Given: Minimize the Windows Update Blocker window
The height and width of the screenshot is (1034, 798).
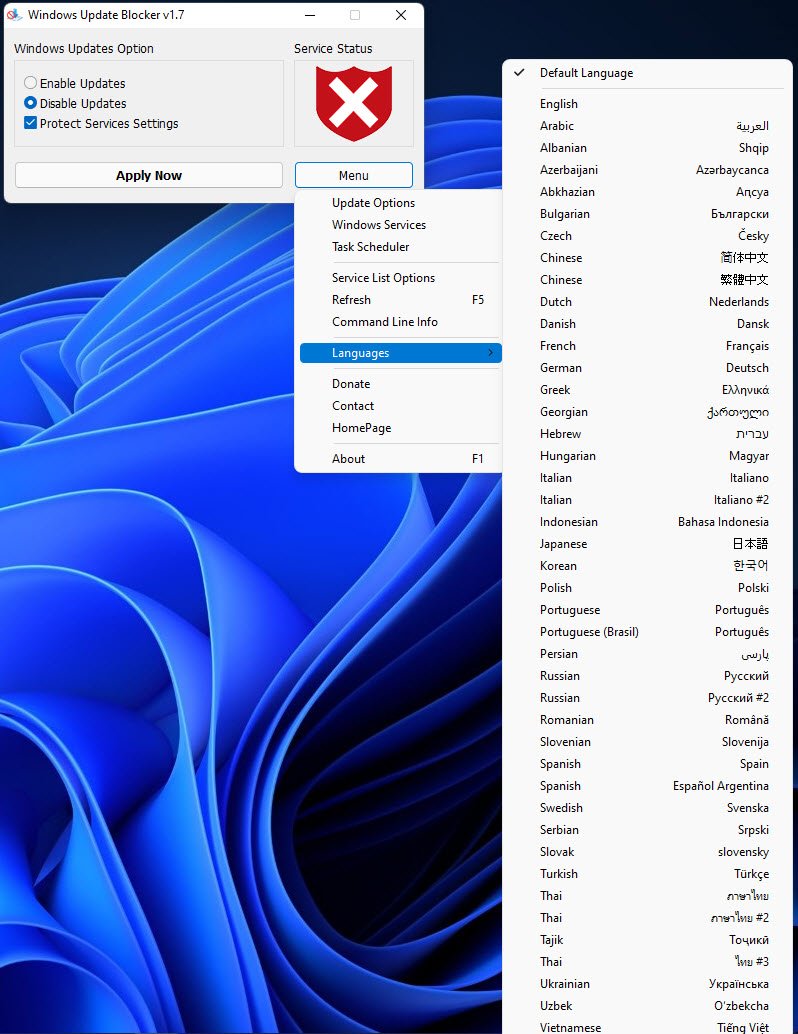Looking at the screenshot, I should tap(310, 15).
